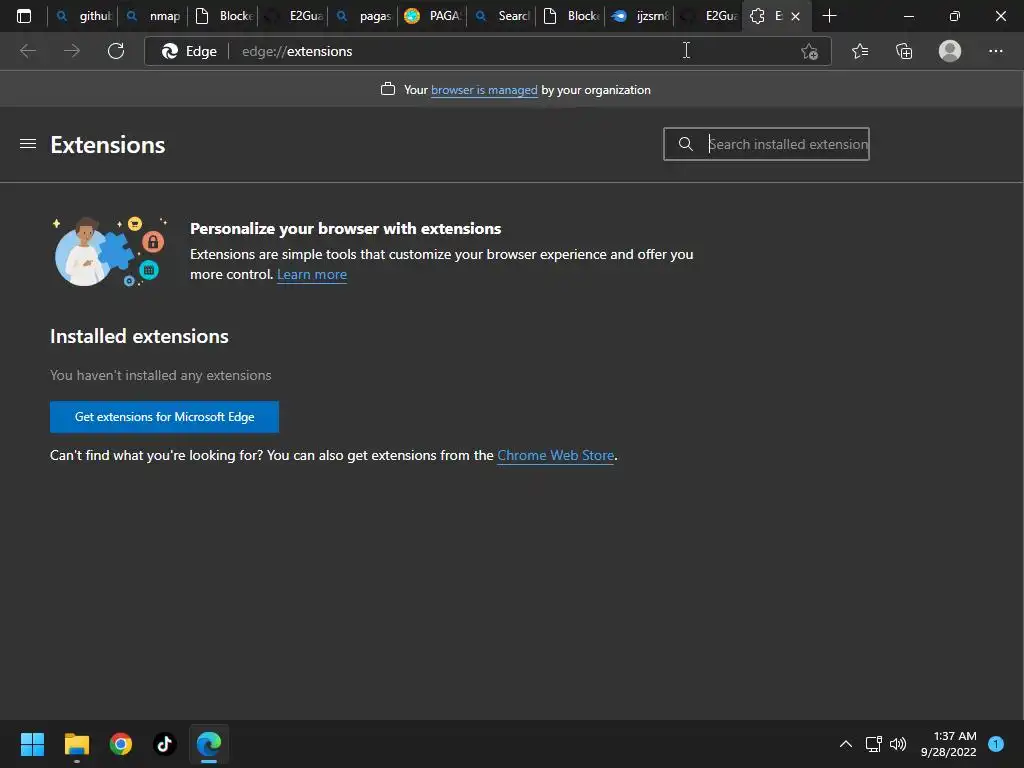1024x768 pixels.
Task: Open the Windows Start menu
Action: pyautogui.click(x=32, y=744)
